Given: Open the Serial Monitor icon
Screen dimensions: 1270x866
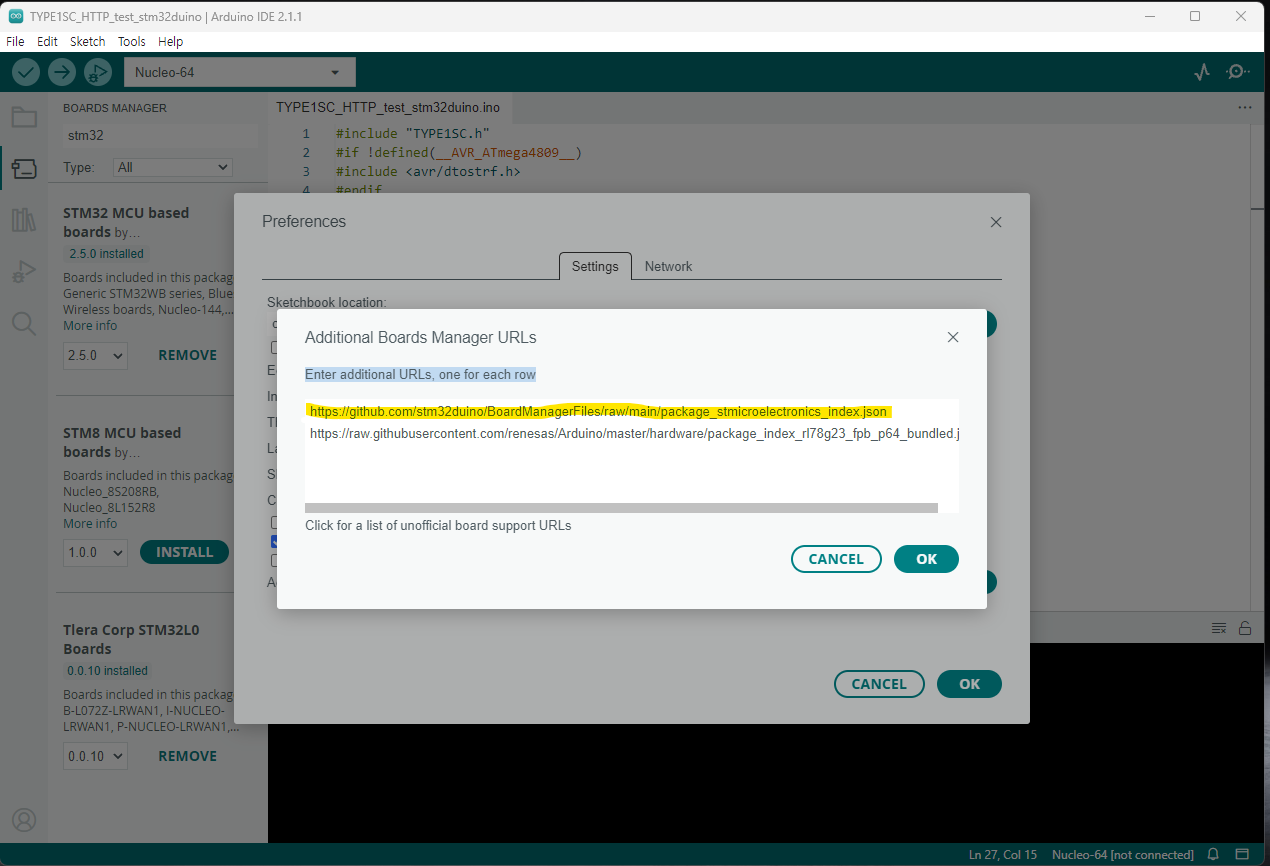Looking at the screenshot, I should pos(1238,72).
